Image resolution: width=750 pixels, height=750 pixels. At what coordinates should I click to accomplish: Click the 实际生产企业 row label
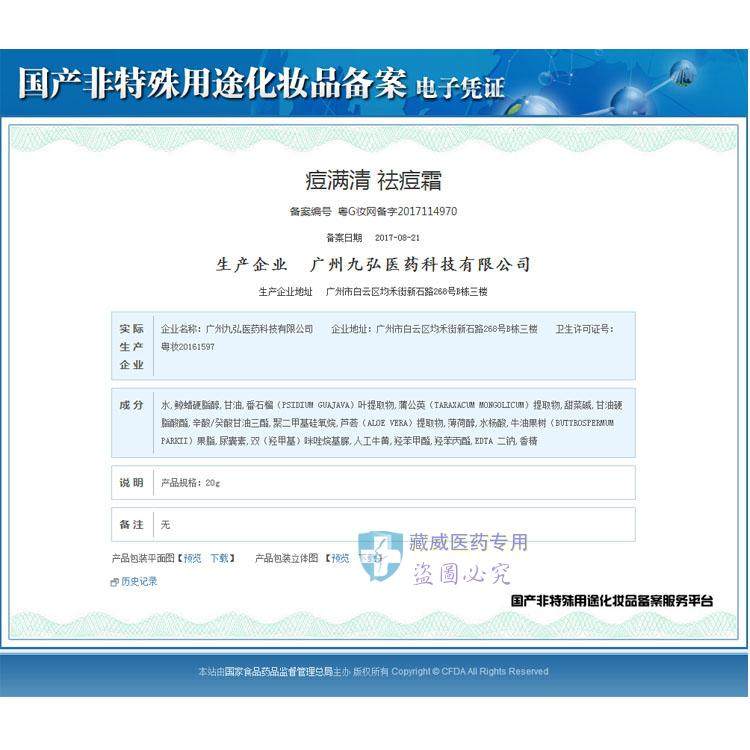point(132,346)
